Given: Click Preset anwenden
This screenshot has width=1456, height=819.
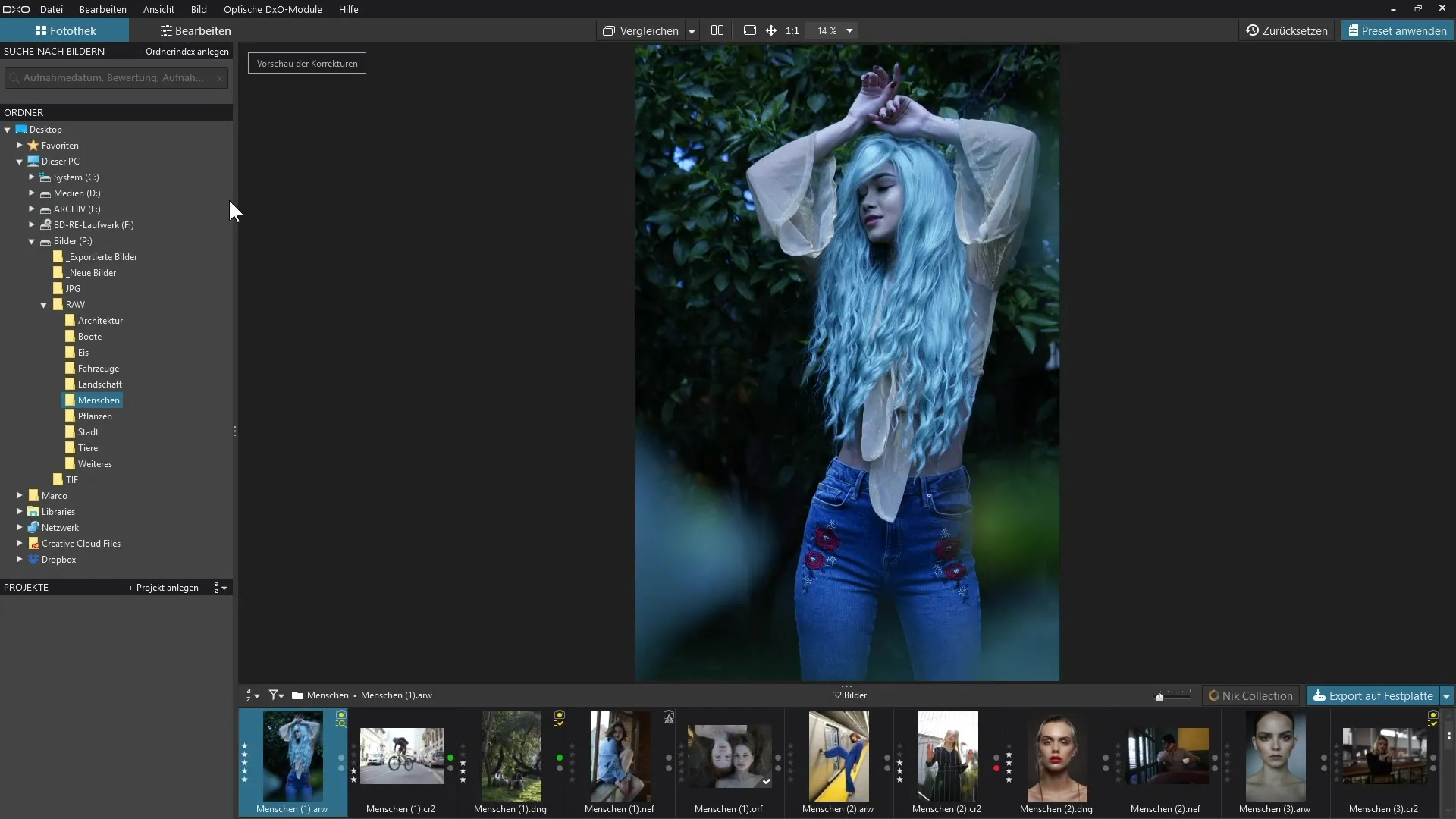Looking at the screenshot, I should (x=1398, y=30).
